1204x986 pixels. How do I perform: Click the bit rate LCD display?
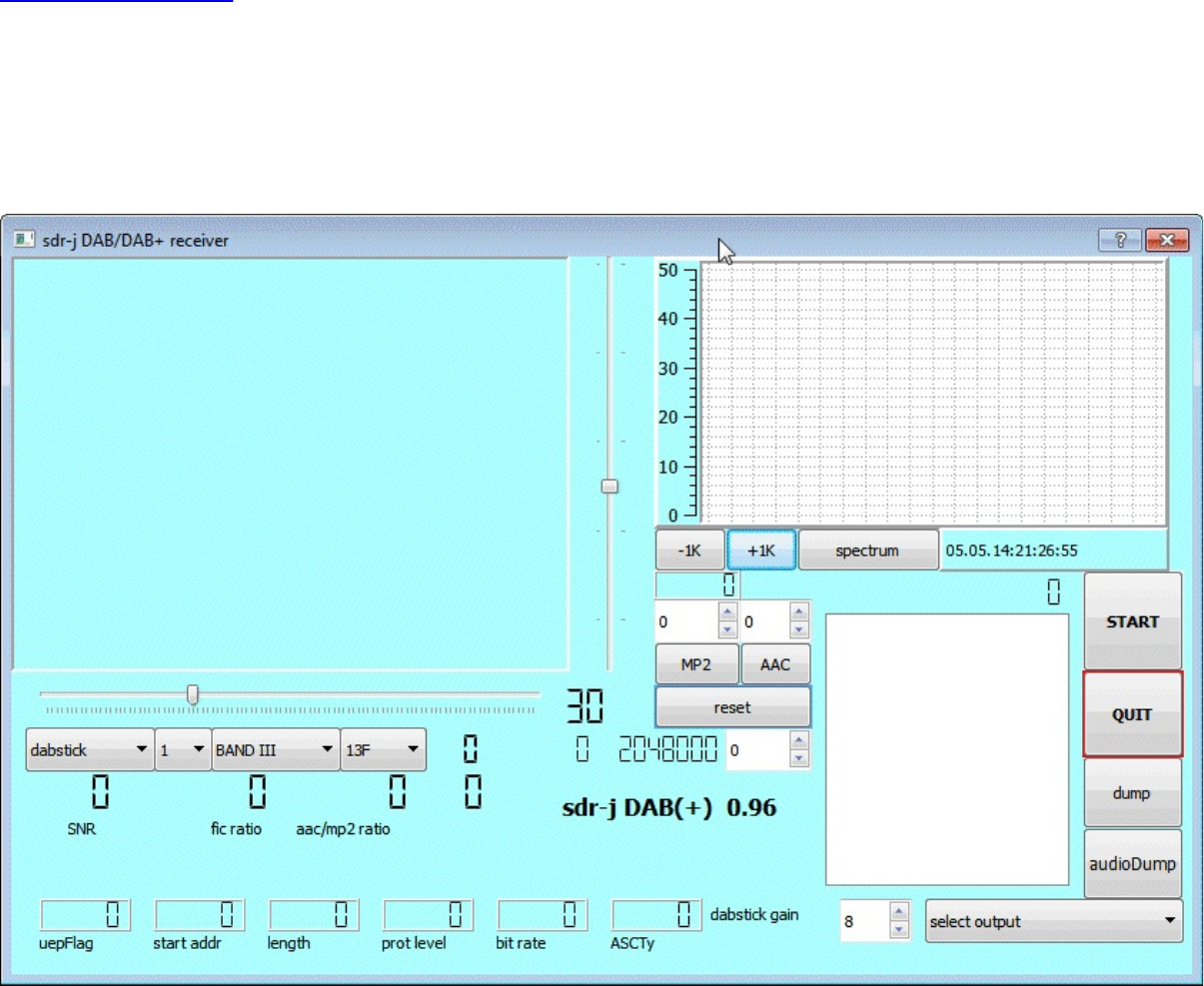543,914
